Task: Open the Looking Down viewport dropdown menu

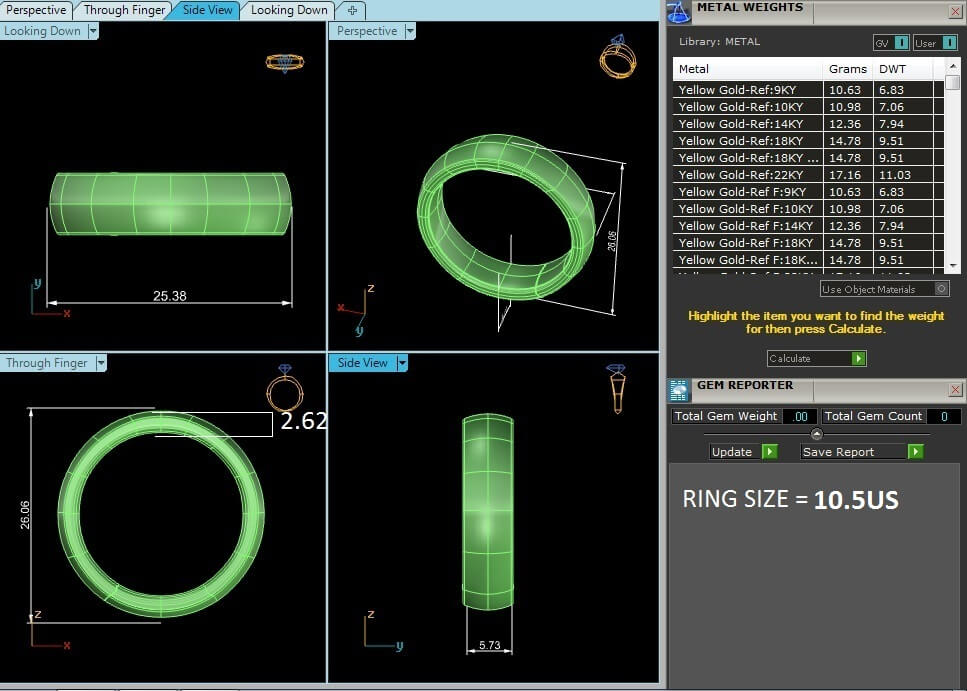Action: (x=93, y=31)
